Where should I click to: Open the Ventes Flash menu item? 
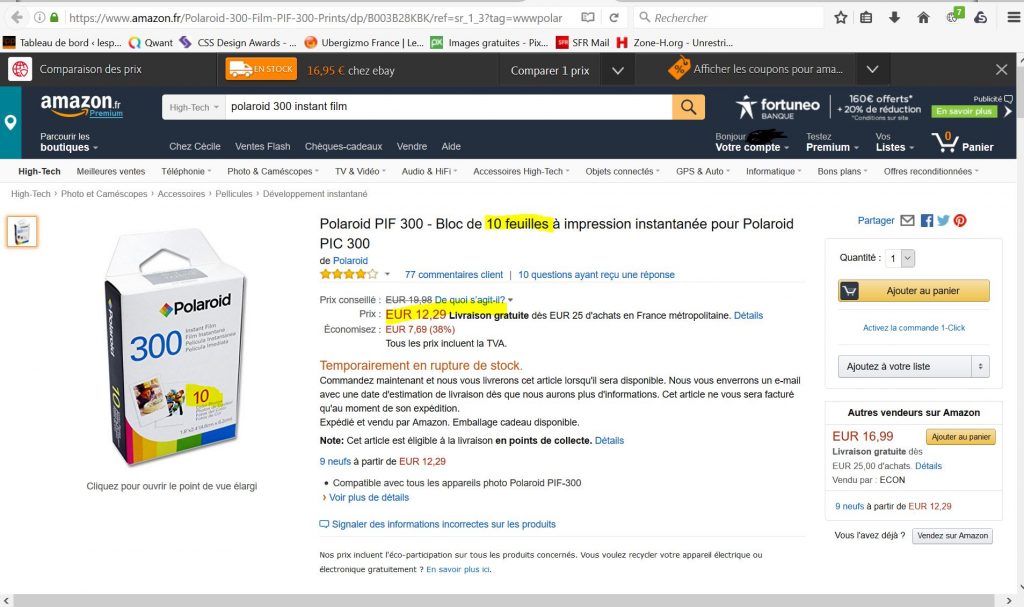[x=263, y=146]
